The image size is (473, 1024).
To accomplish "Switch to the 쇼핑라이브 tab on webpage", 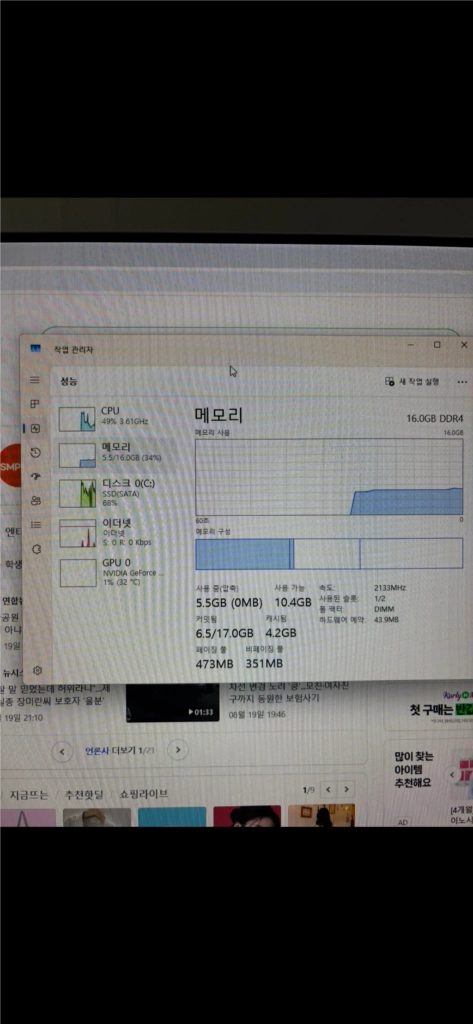I will coord(144,795).
